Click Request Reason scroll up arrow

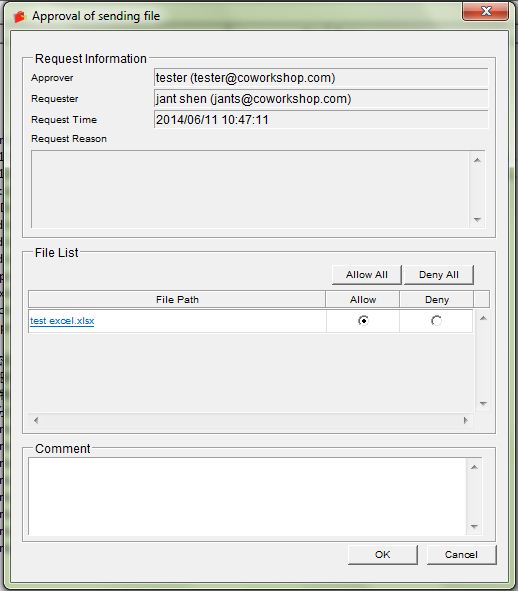[x=477, y=160]
